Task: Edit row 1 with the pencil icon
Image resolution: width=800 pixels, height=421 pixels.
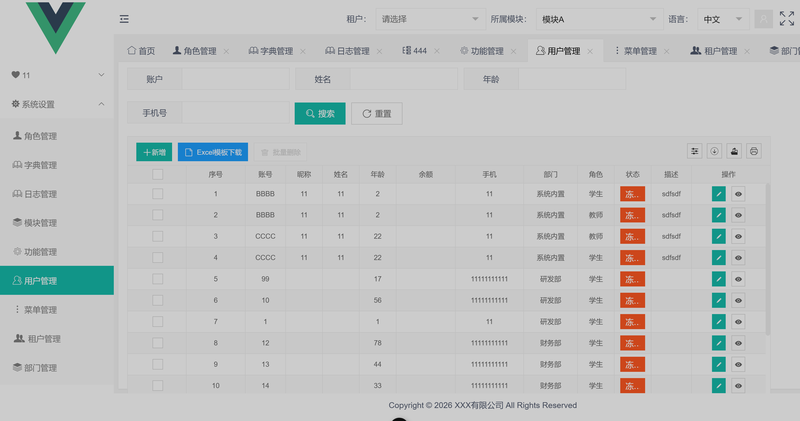Action: pyautogui.click(x=718, y=194)
